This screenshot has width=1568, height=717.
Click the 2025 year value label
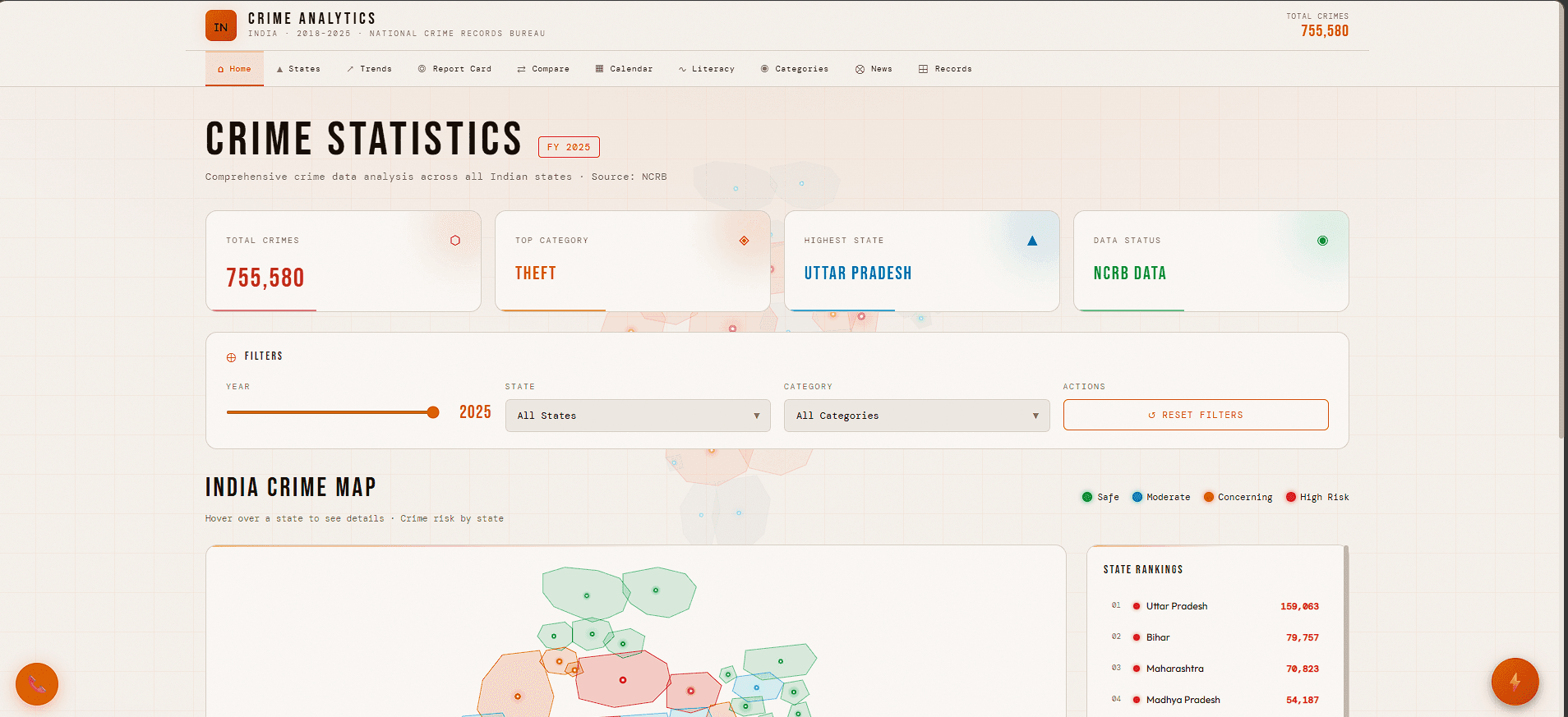[x=475, y=412]
